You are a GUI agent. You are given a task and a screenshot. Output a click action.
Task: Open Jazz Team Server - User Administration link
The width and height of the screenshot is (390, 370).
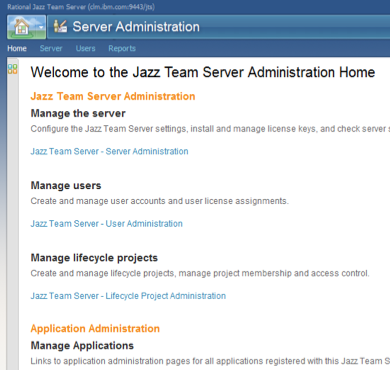(x=107, y=224)
